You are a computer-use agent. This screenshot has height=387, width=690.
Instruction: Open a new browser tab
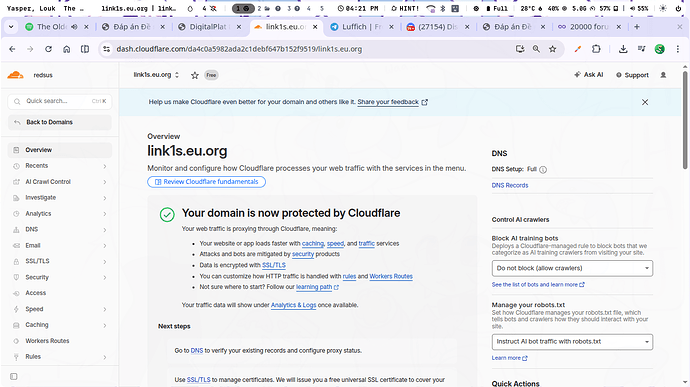(637, 27)
